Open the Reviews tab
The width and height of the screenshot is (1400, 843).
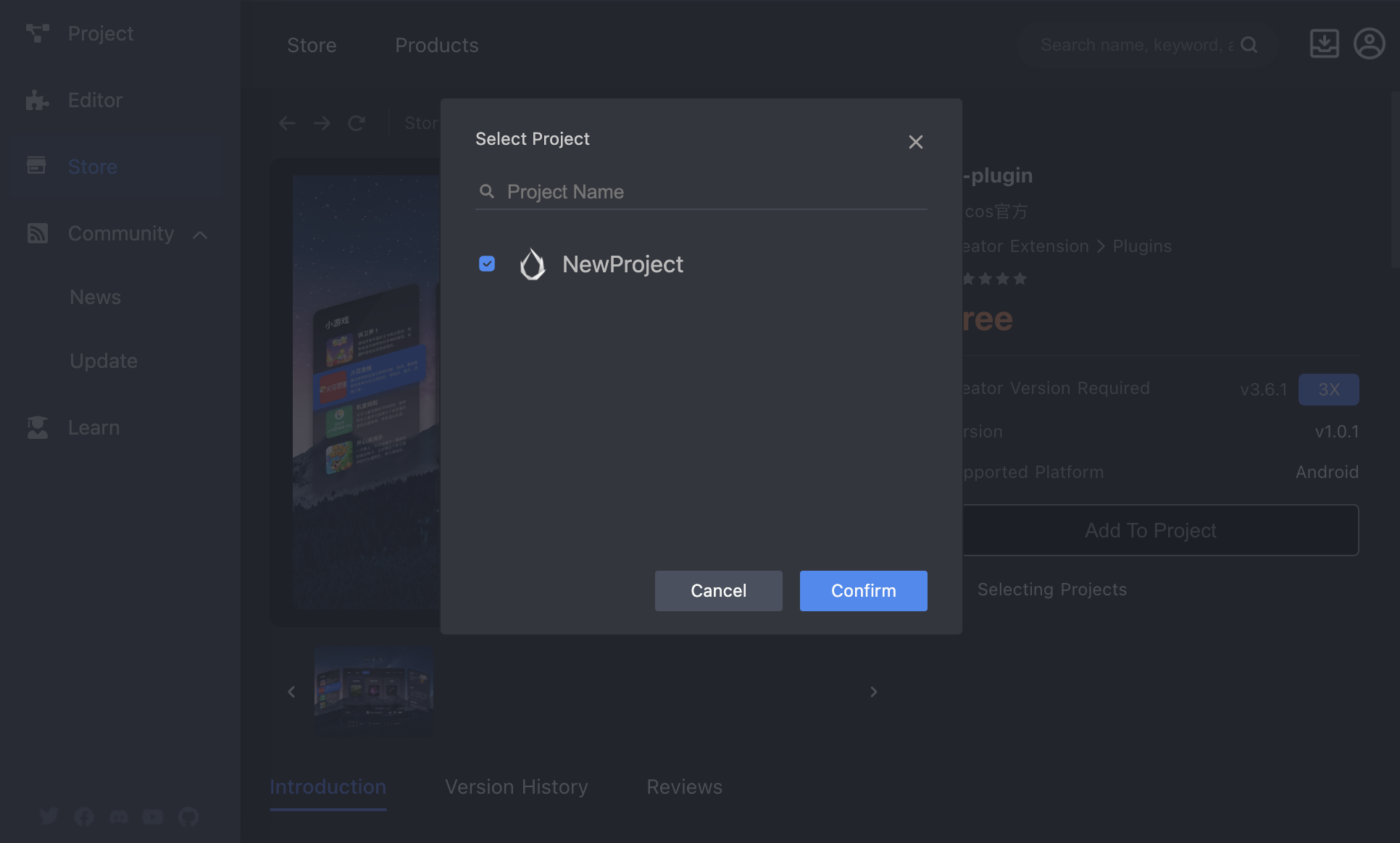click(684, 787)
